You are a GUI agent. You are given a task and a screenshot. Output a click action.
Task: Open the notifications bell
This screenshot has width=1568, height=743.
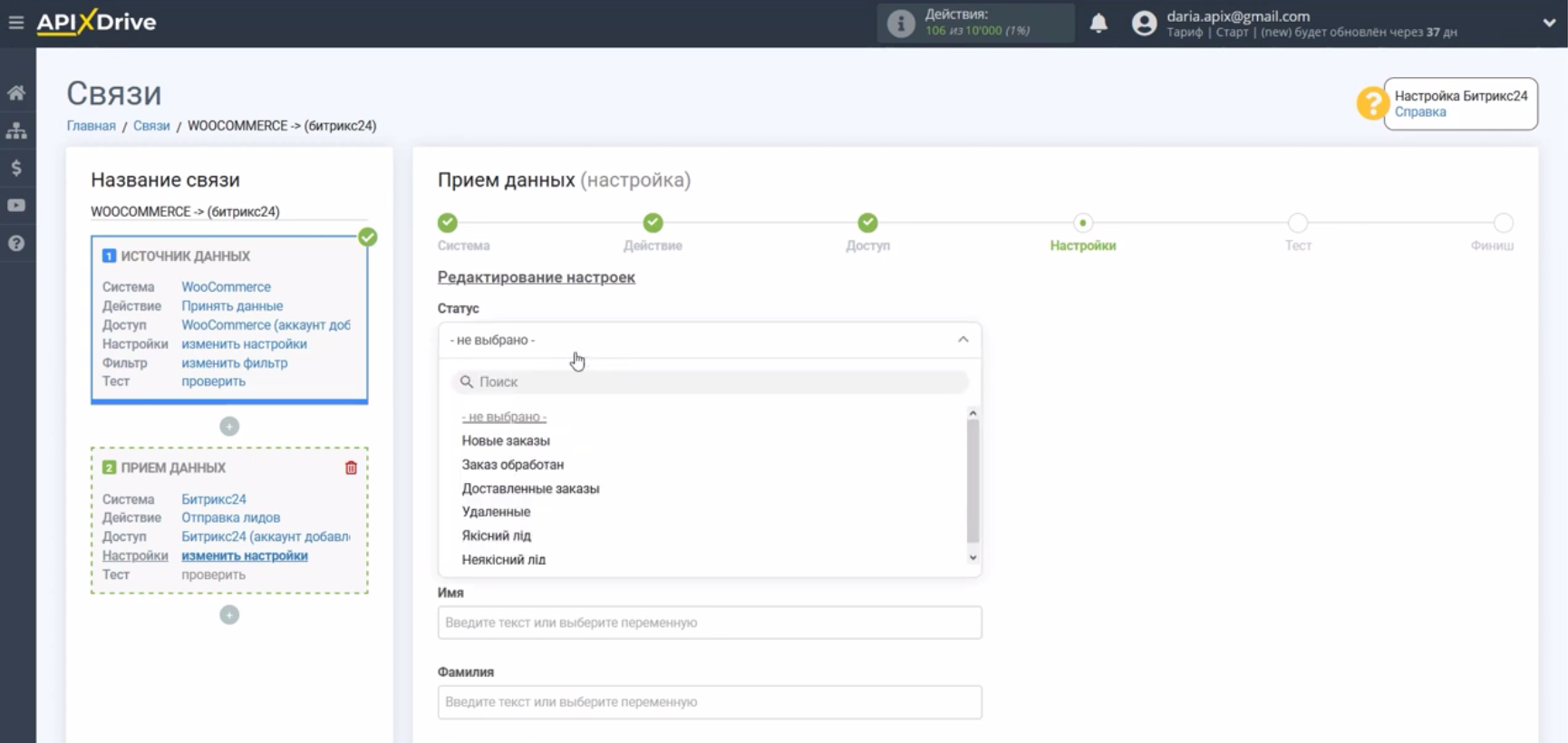1099,24
